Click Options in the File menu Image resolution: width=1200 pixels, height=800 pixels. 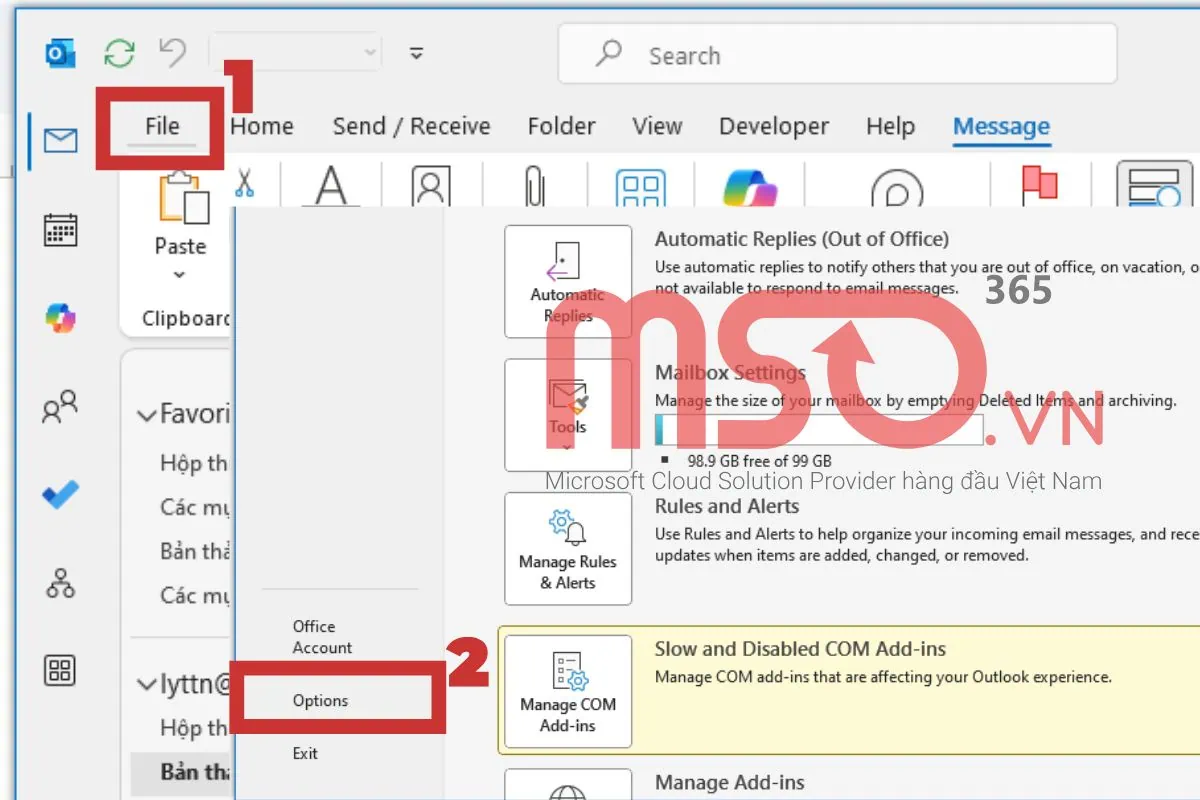pyautogui.click(x=320, y=700)
